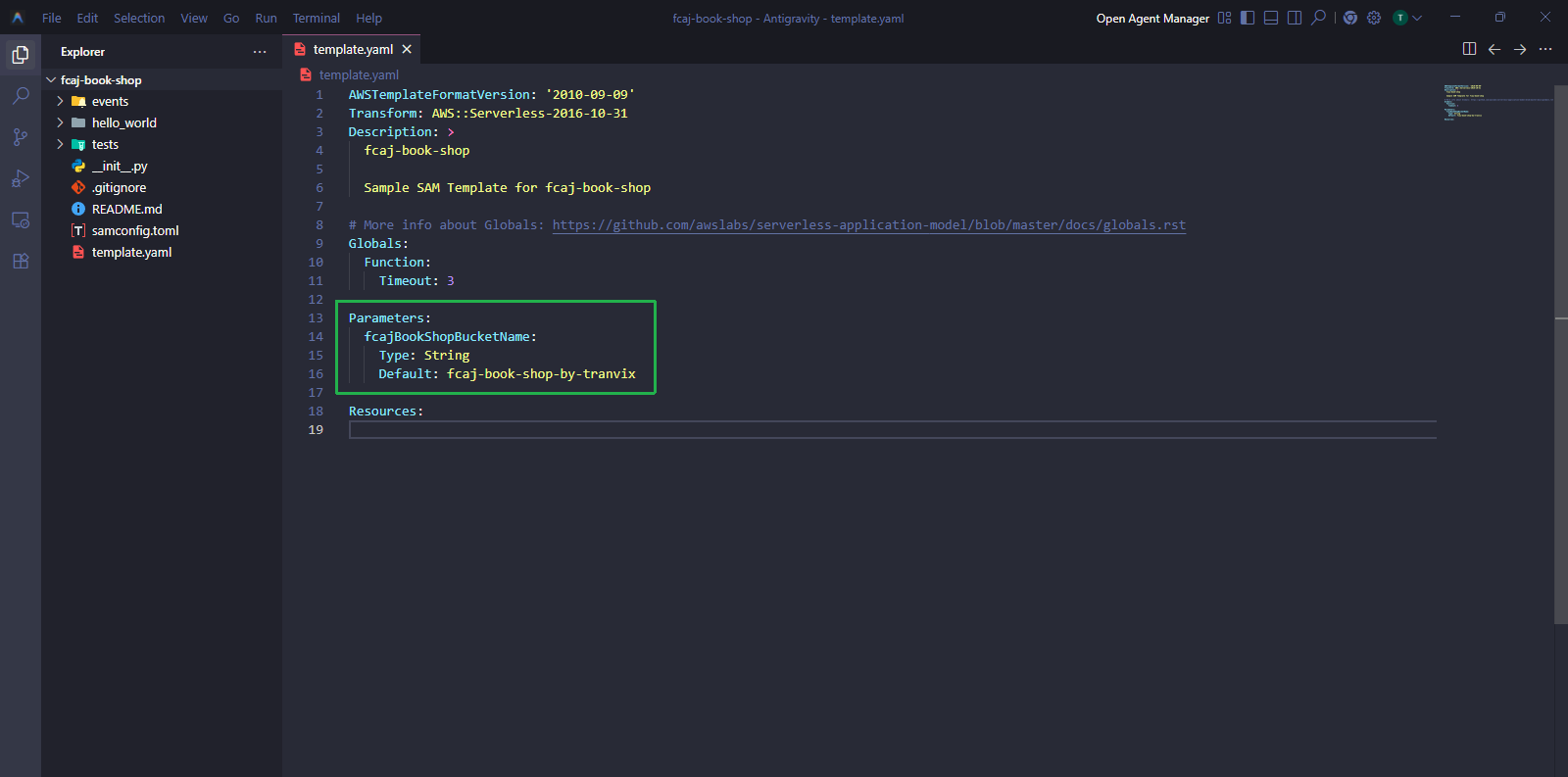The image size is (1568, 777).
Task: Click the Explorer panel title
Action: coord(82,52)
